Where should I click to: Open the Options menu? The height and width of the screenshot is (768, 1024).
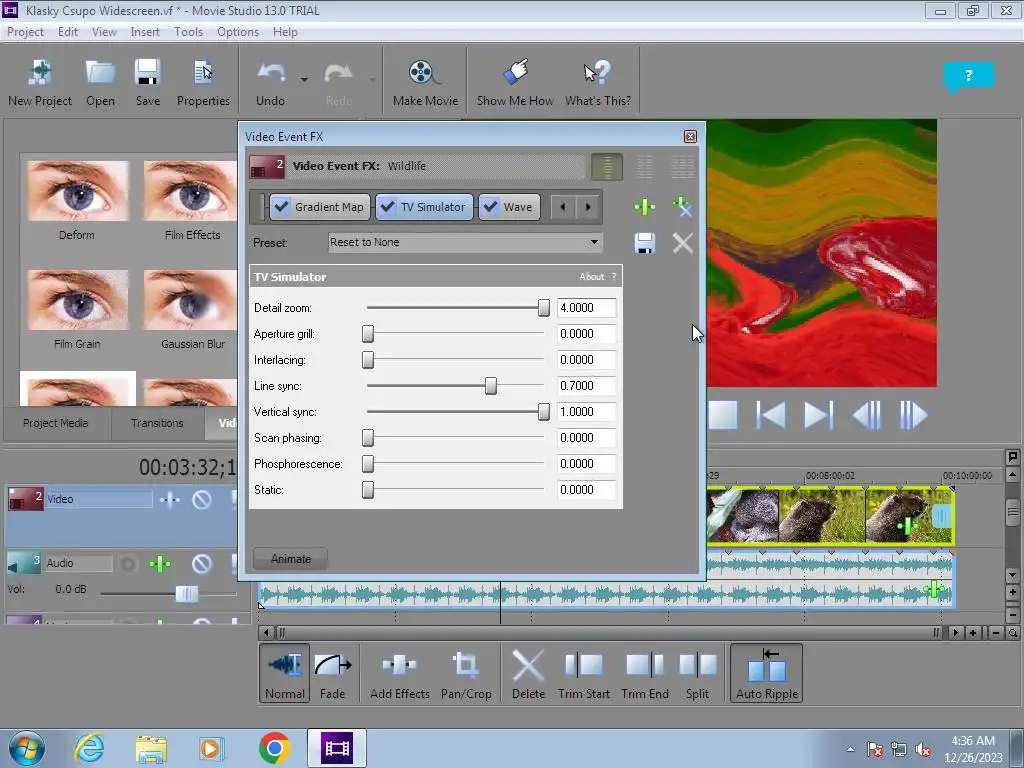238,32
